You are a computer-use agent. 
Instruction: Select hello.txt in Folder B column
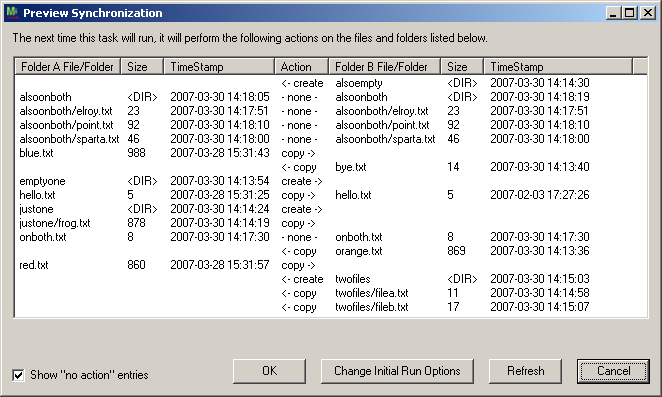pos(353,195)
